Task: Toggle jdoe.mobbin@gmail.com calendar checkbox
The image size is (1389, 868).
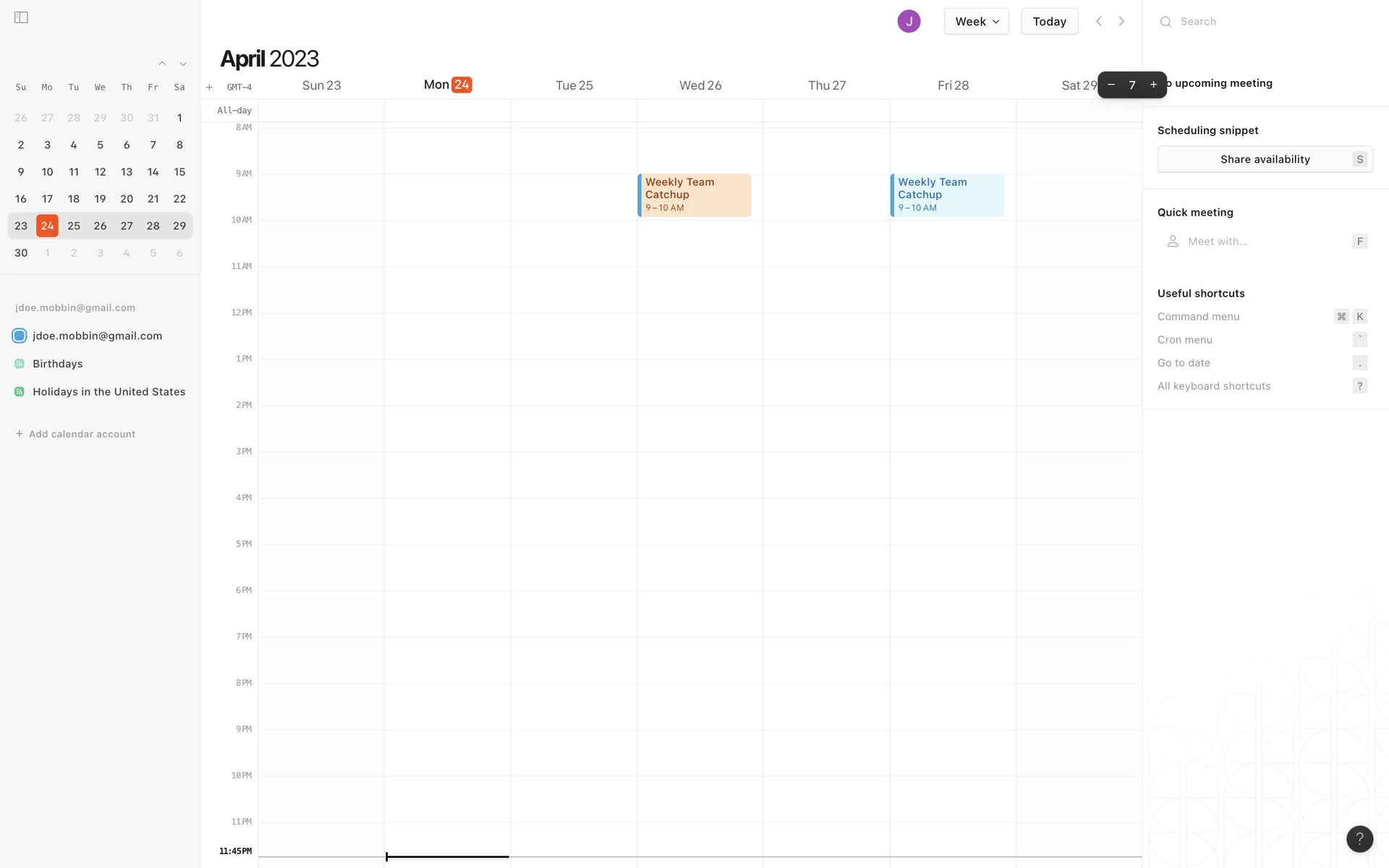Action: (20, 336)
